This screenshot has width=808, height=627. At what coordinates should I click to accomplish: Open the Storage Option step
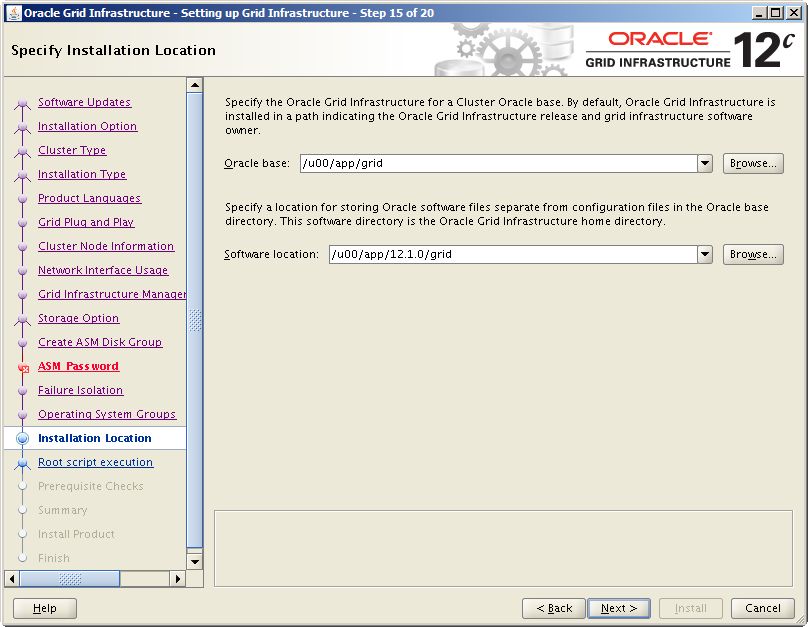[78, 318]
